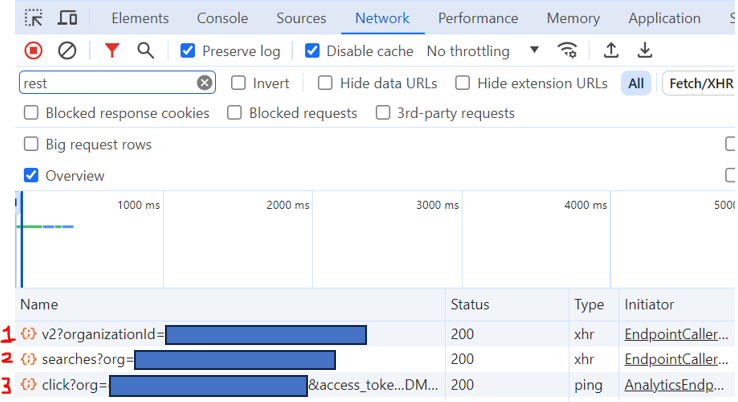Filter requests by Fetch/XHR
The height and width of the screenshot is (402, 738).
[700, 83]
